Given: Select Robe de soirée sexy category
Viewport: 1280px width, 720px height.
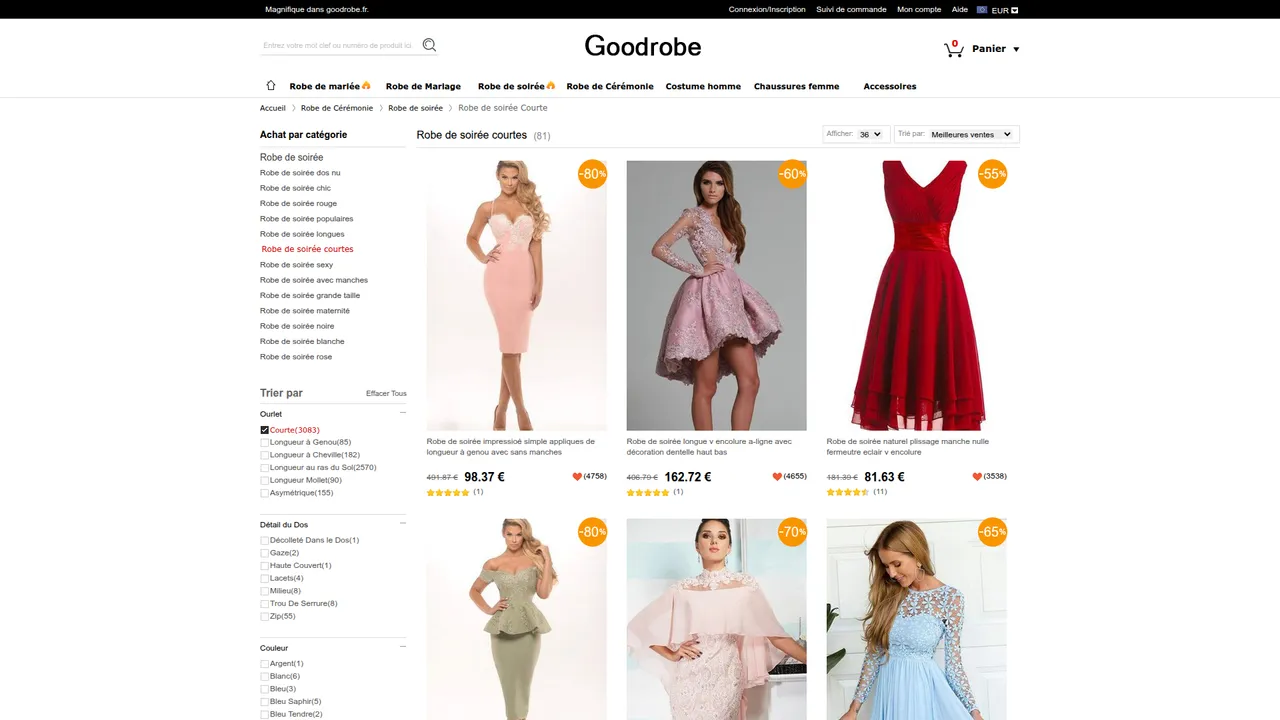Looking at the screenshot, I should [x=296, y=265].
